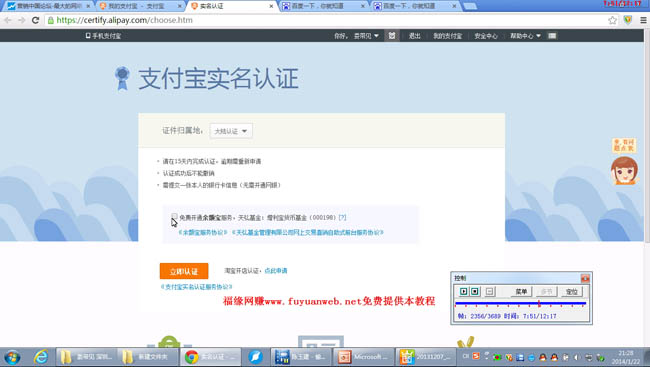Screen dimensions: 650x367
Task: Click the blue playback progress bar
Action: (x=520, y=304)
